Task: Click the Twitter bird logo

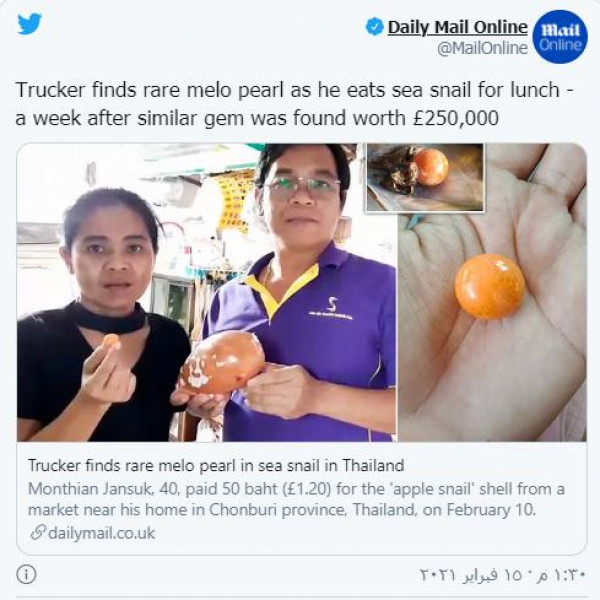Action: coord(29,24)
